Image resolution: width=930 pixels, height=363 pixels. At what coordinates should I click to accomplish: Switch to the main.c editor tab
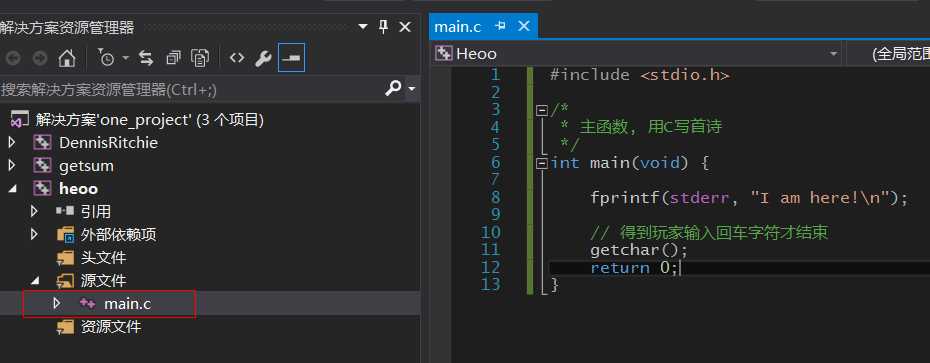click(x=458, y=27)
